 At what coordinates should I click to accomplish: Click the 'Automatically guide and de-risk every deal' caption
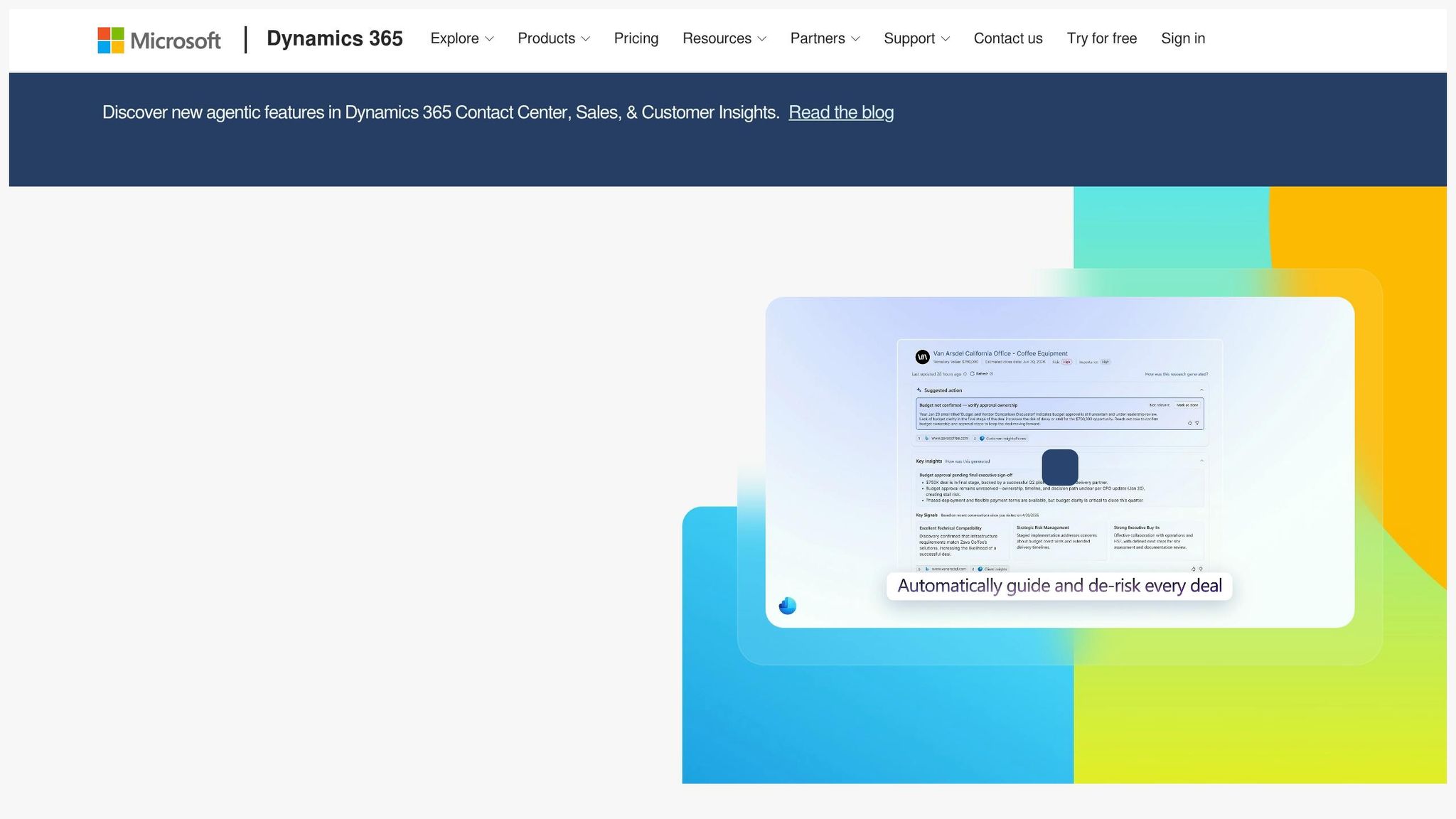[x=1059, y=586]
